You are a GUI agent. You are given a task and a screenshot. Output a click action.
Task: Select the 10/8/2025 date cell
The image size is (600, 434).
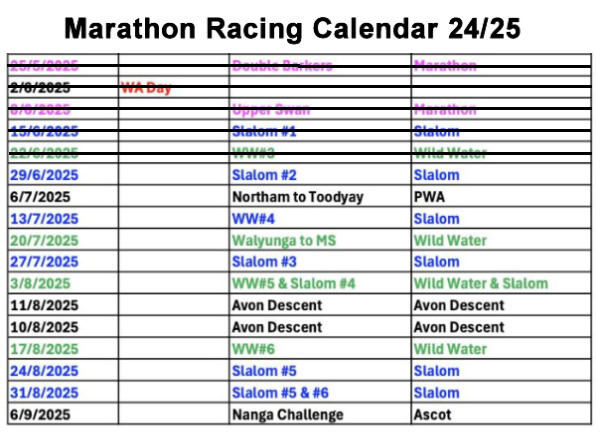[44, 327]
